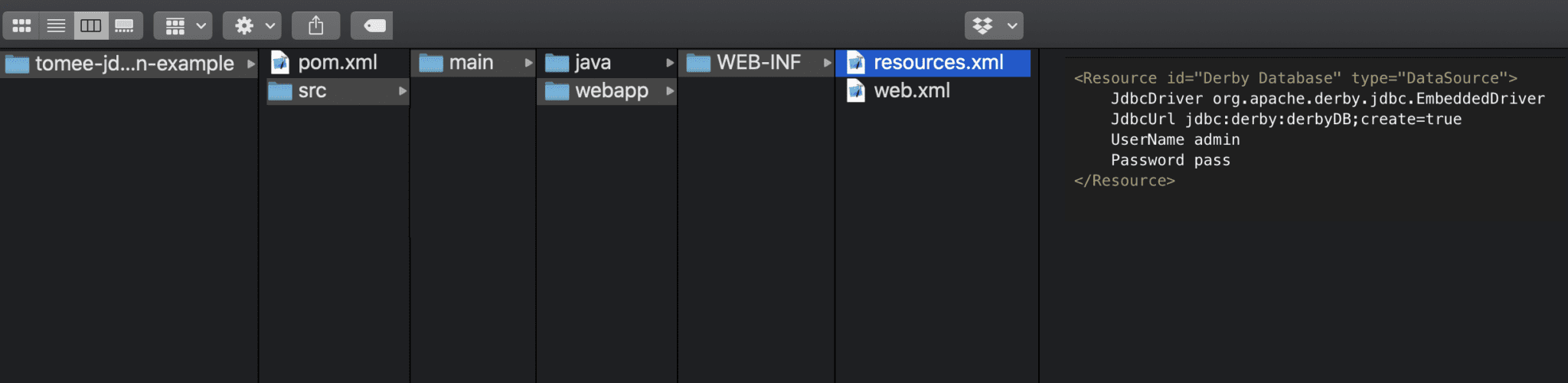Open the gear action menu
The height and width of the screenshot is (383, 1568).
[252, 25]
